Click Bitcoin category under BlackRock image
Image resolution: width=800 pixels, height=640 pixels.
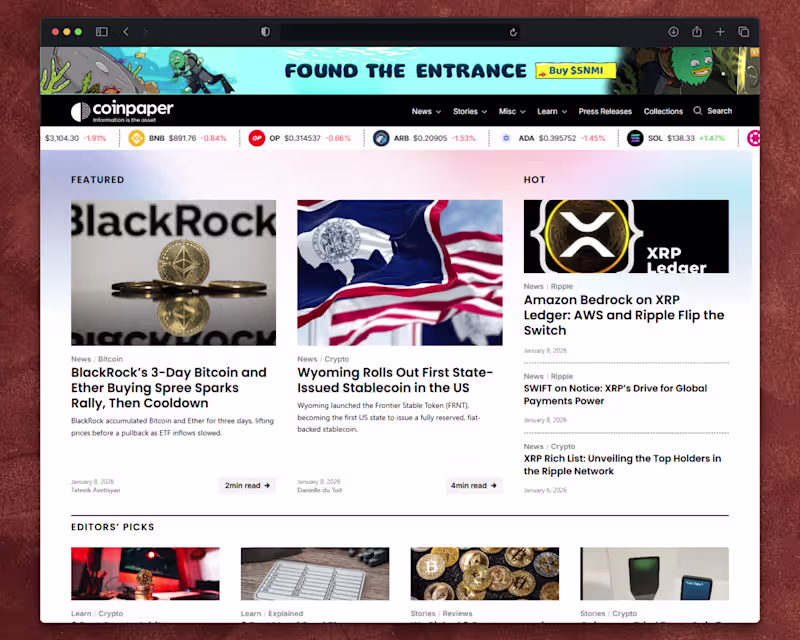tap(110, 359)
